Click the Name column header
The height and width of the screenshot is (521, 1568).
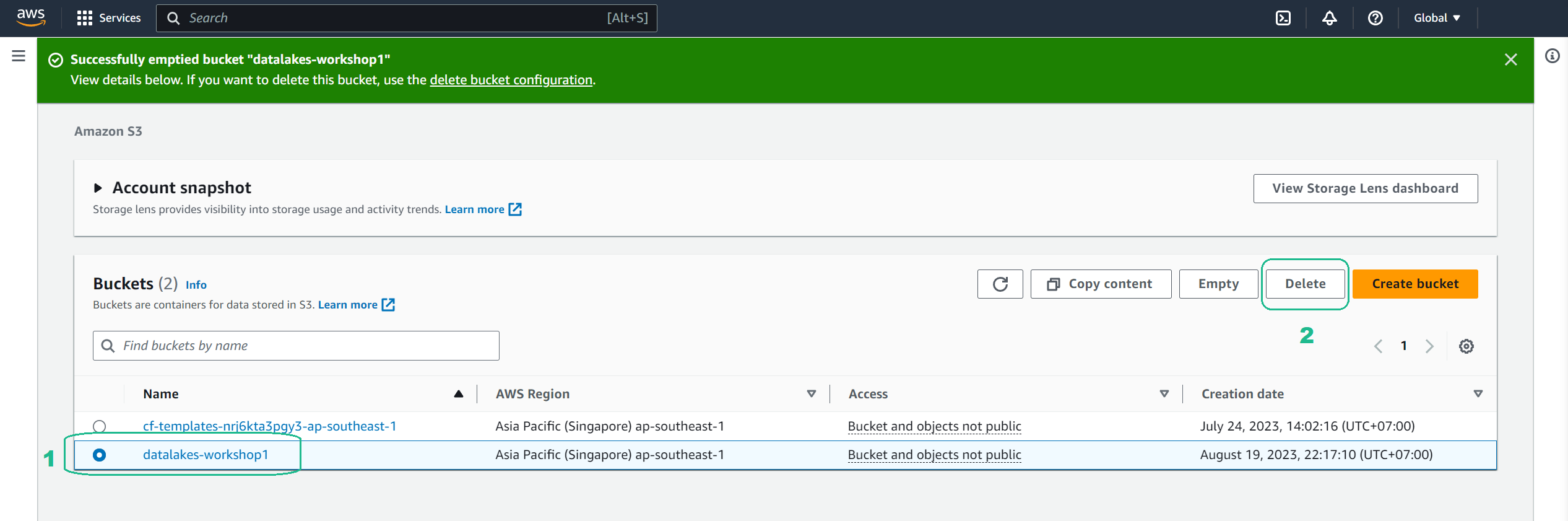click(x=160, y=394)
